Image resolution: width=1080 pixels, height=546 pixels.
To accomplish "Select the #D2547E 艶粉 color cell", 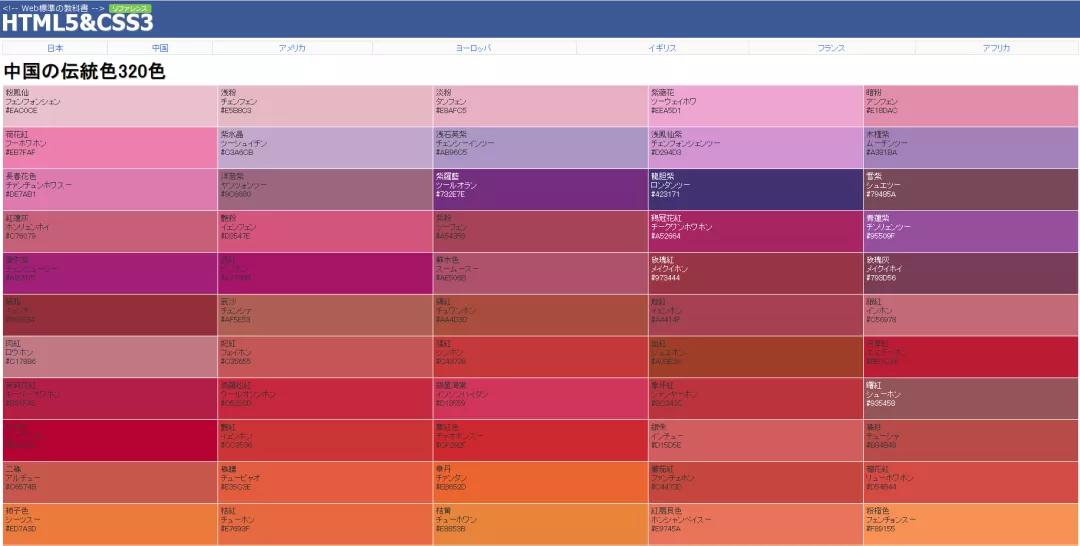I will (x=325, y=231).
